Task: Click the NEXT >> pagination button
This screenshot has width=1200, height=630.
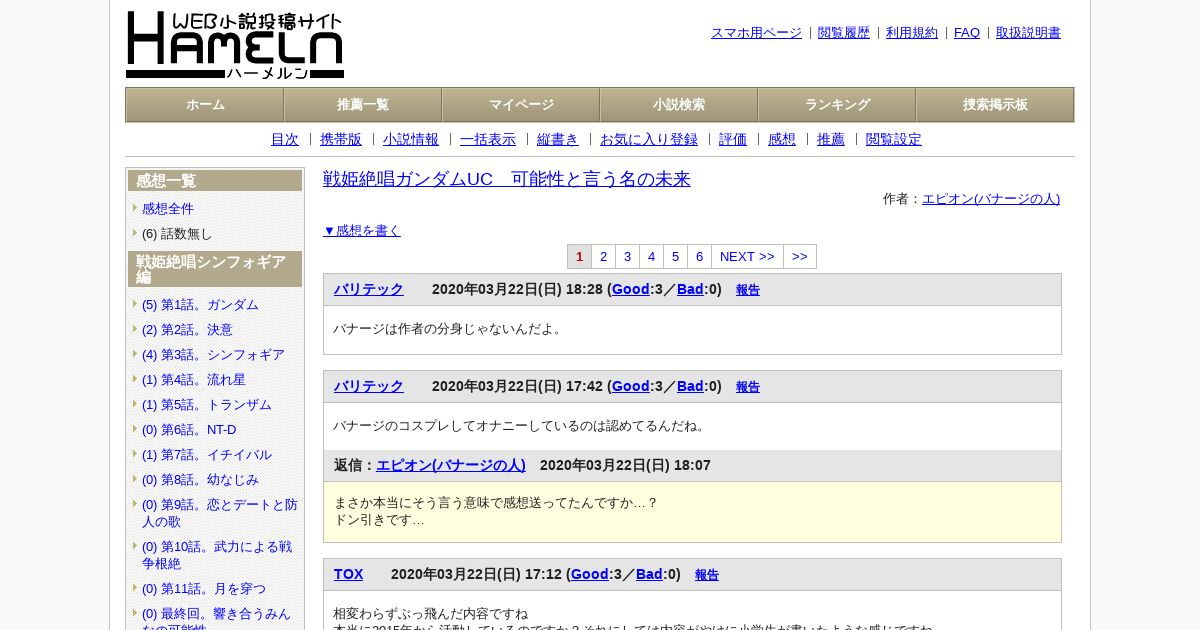Action: coord(747,257)
